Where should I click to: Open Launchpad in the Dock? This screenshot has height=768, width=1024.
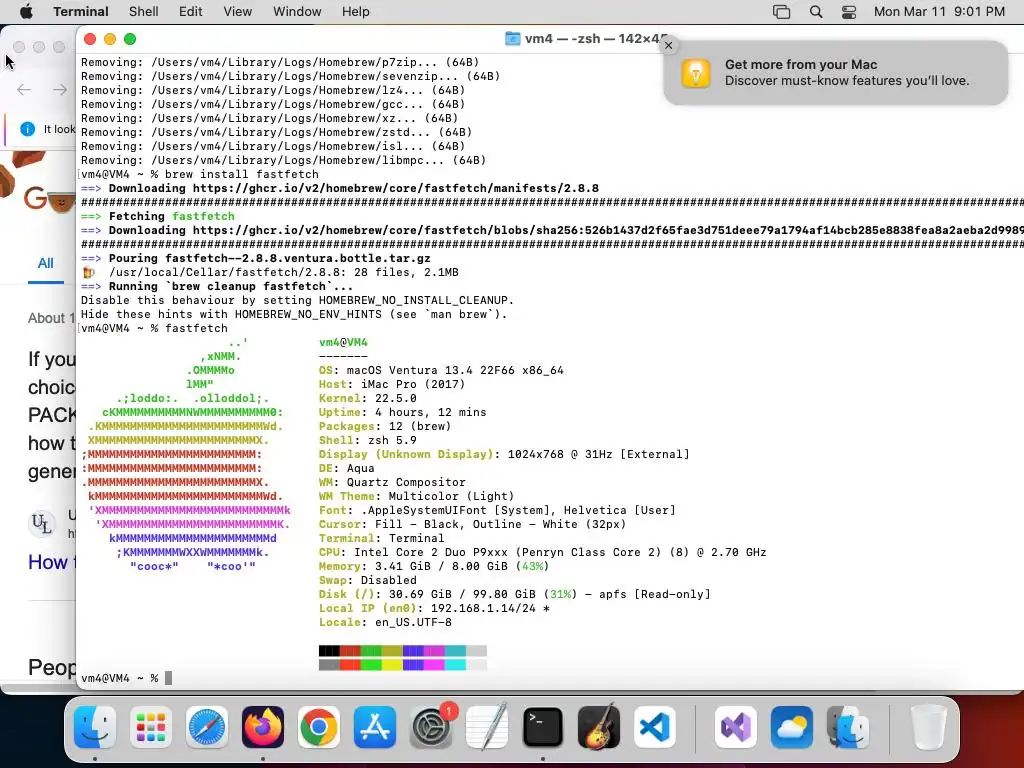(151, 726)
